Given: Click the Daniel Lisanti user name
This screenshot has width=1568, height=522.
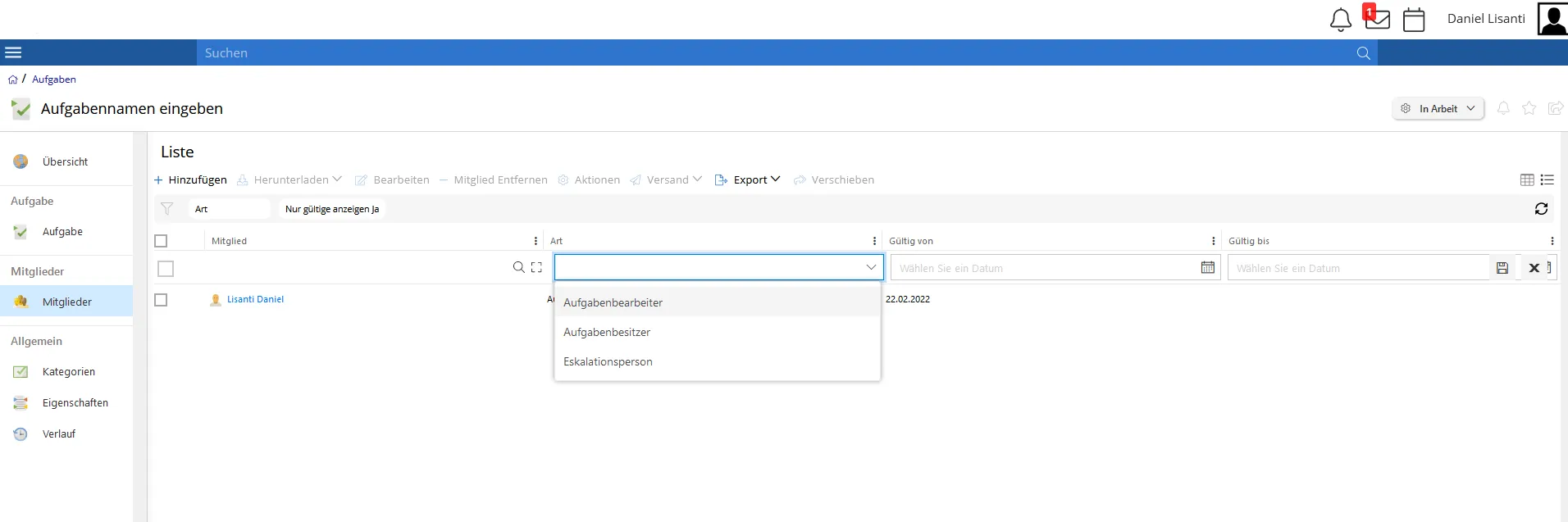Looking at the screenshot, I should [1486, 19].
